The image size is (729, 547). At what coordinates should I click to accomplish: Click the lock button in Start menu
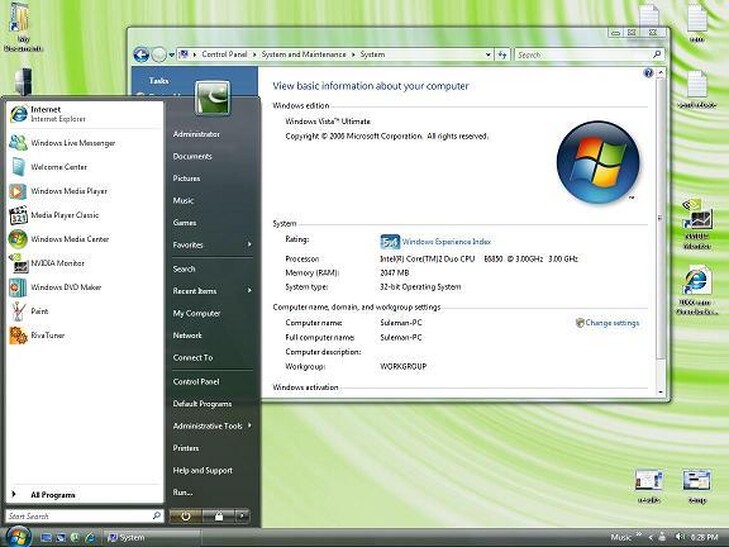[x=219, y=516]
